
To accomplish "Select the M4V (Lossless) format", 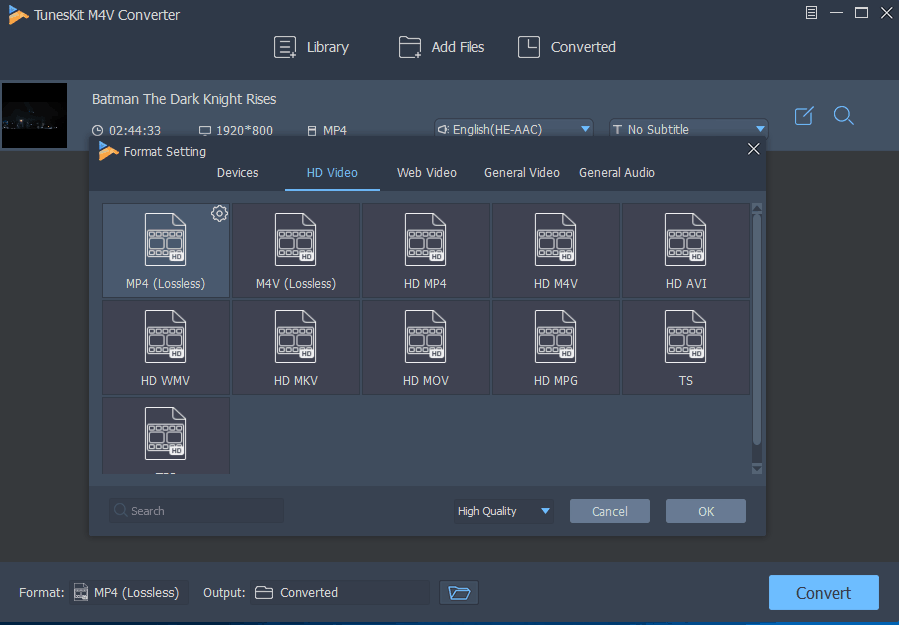I will [296, 251].
